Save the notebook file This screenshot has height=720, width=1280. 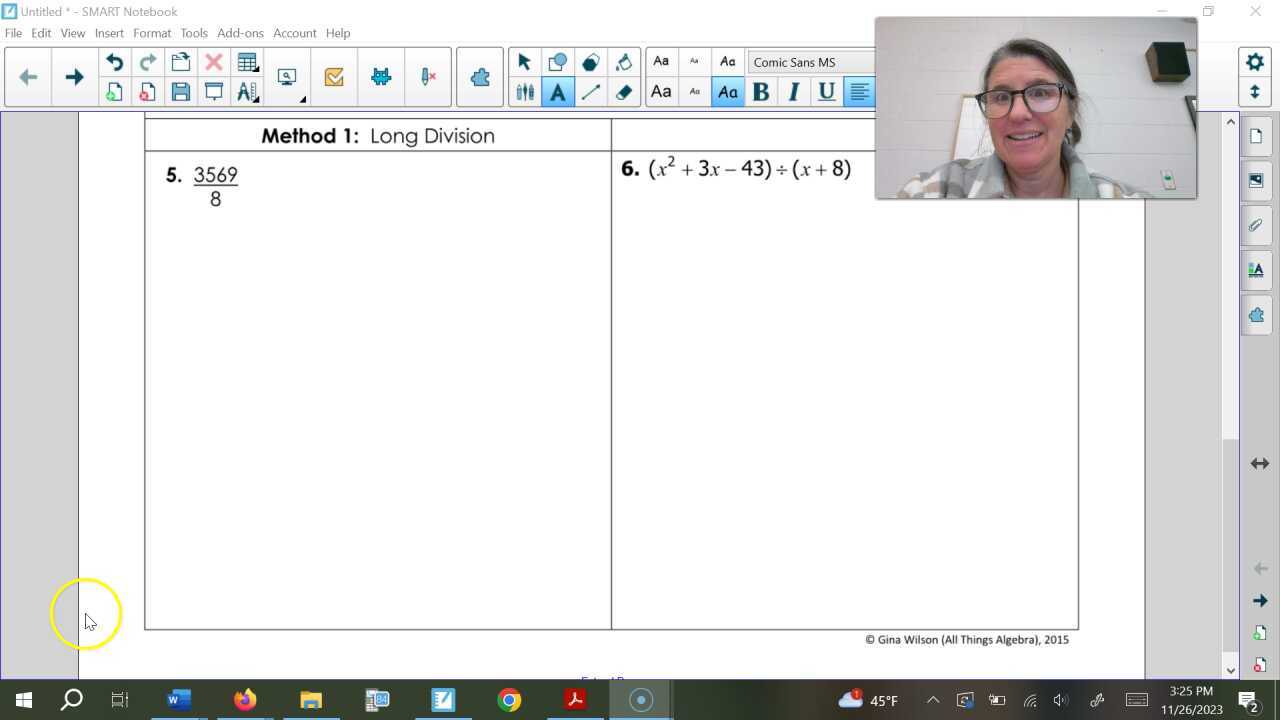click(x=181, y=91)
